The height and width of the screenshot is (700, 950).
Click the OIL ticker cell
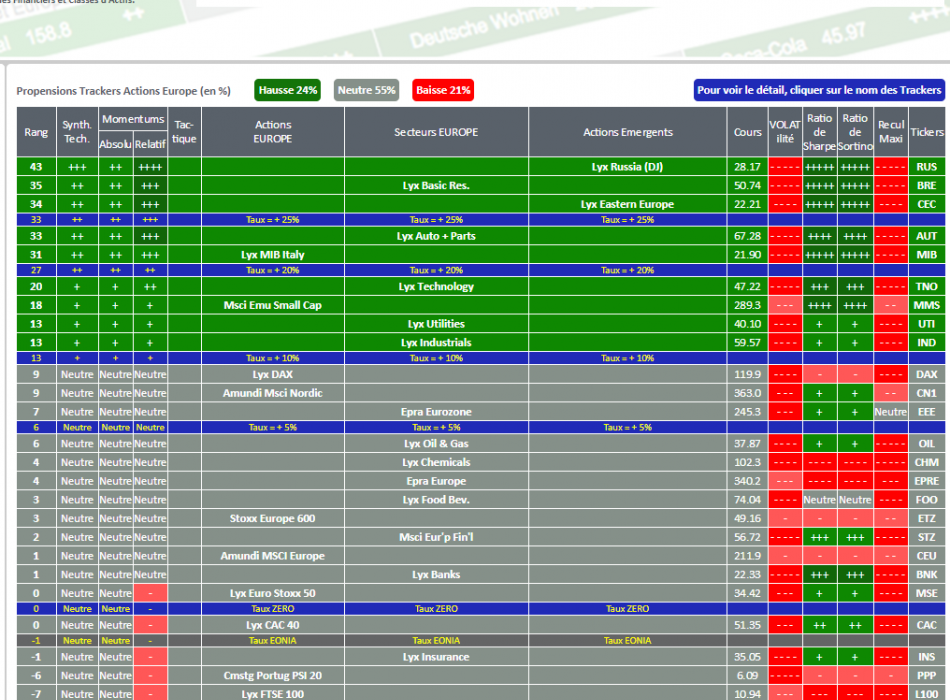pyautogui.click(x=927, y=443)
